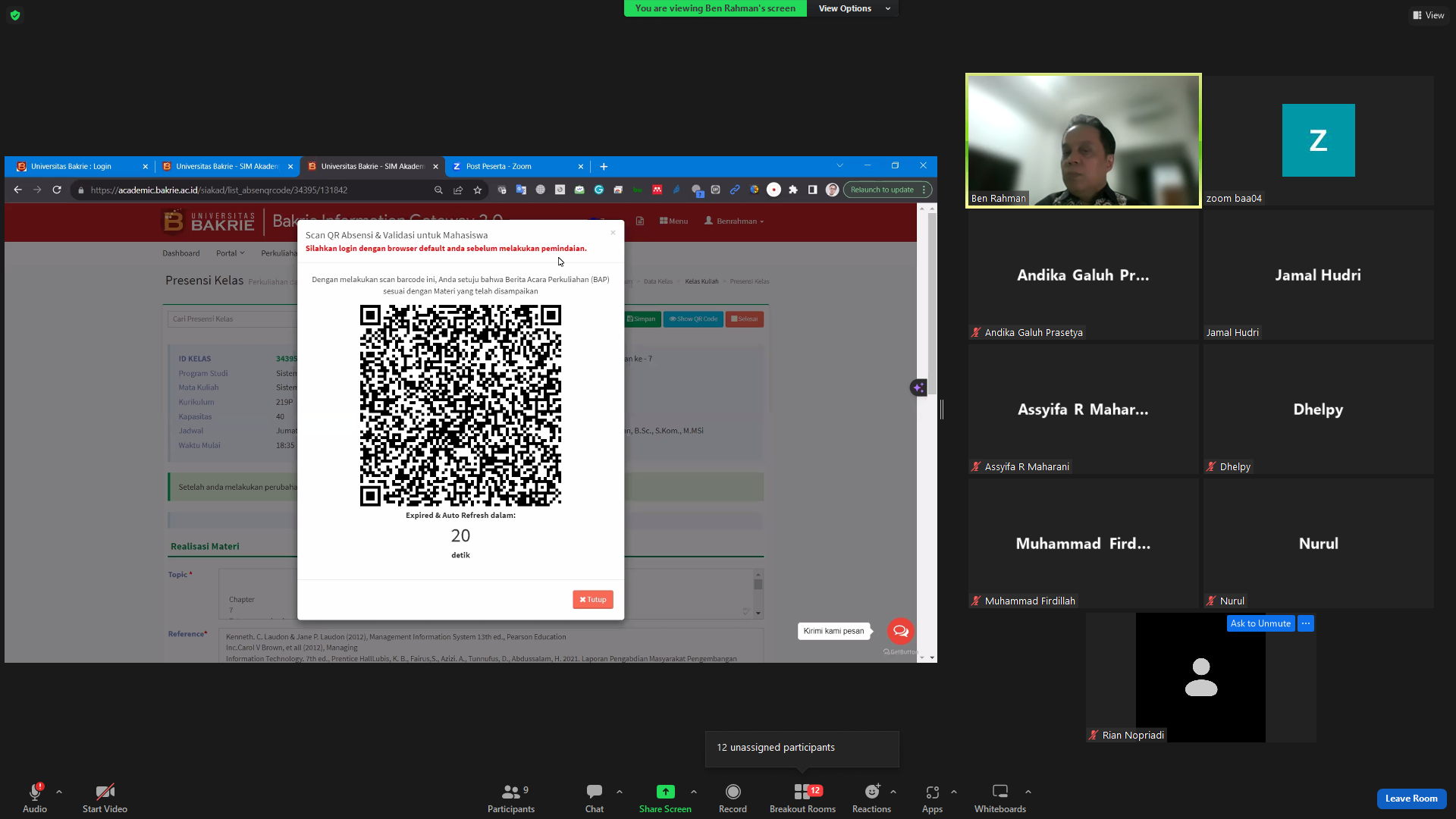The image size is (1456, 819).
Task: Expand the Reactions options arrow
Action: tap(893, 792)
